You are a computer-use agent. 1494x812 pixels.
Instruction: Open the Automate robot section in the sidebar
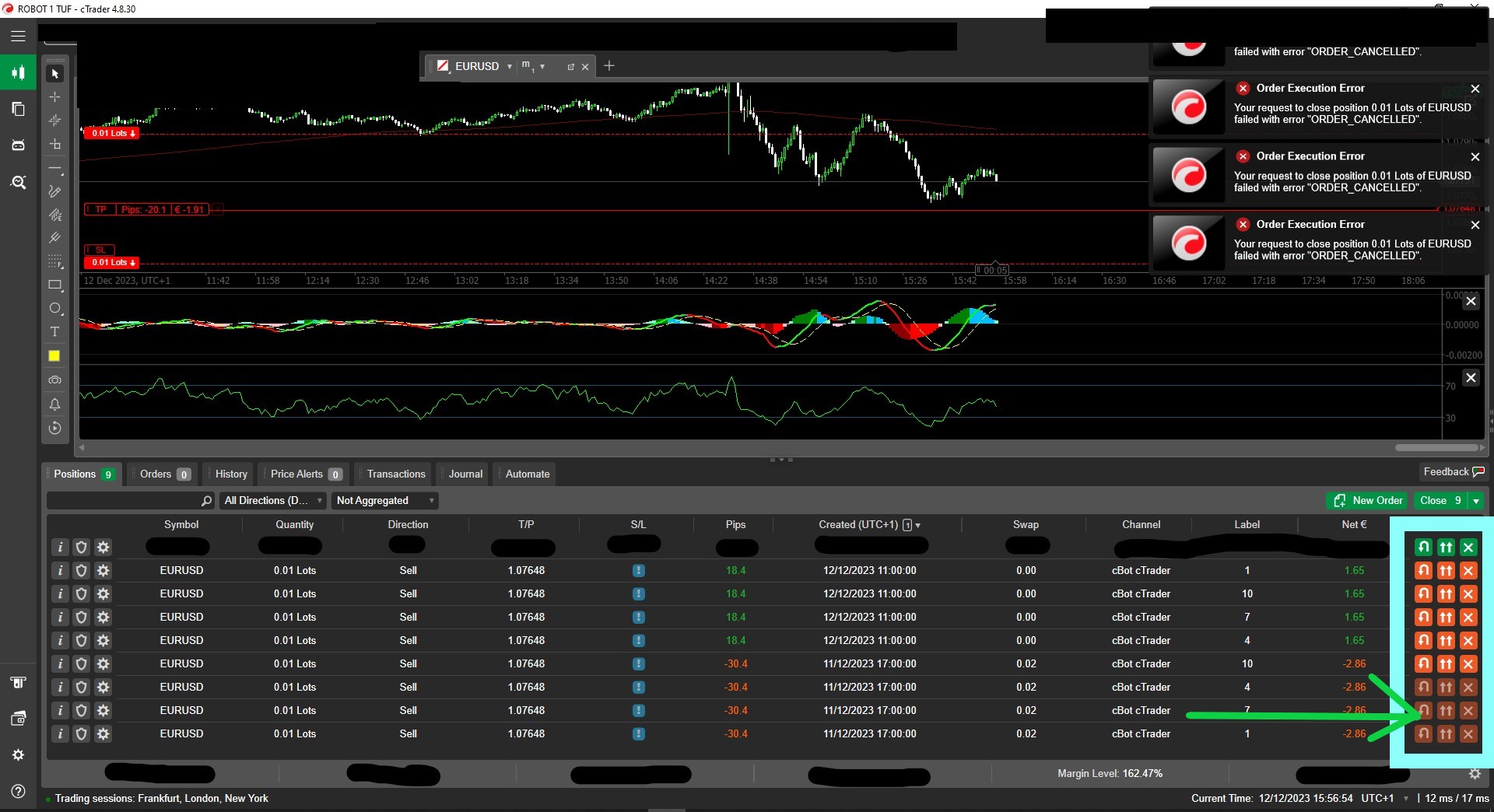pos(18,145)
